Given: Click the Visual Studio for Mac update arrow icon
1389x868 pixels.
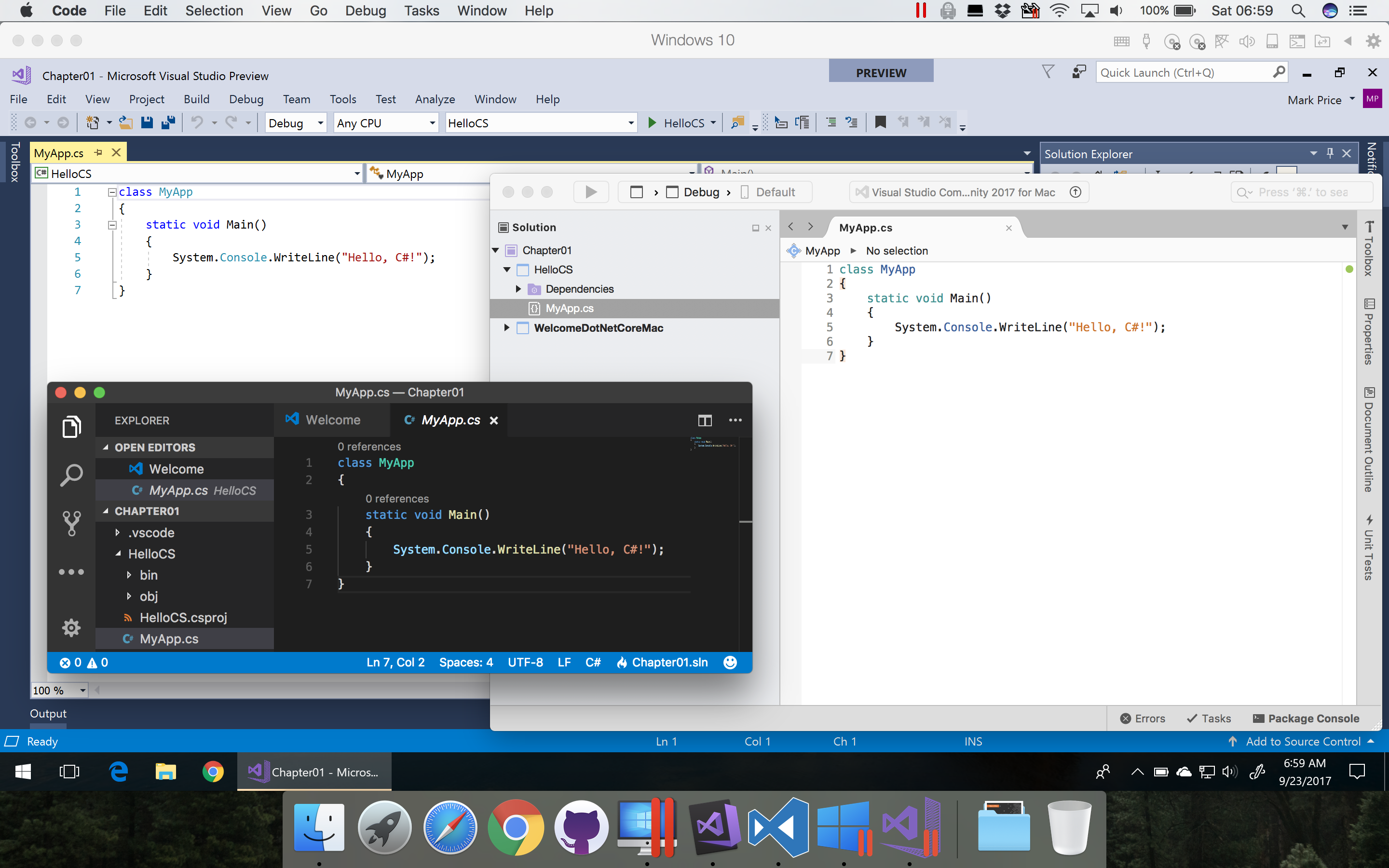Looking at the screenshot, I should (x=1076, y=192).
